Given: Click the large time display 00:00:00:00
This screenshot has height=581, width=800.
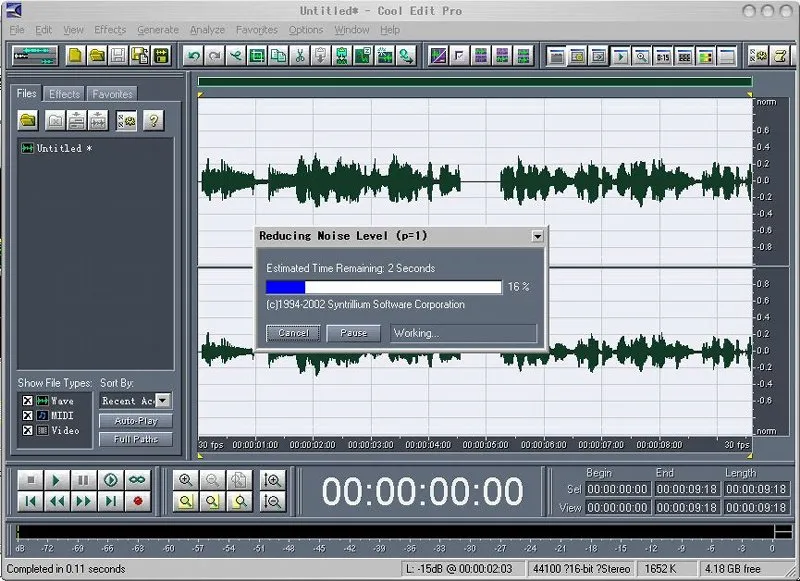Looking at the screenshot, I should coord(422,491).
